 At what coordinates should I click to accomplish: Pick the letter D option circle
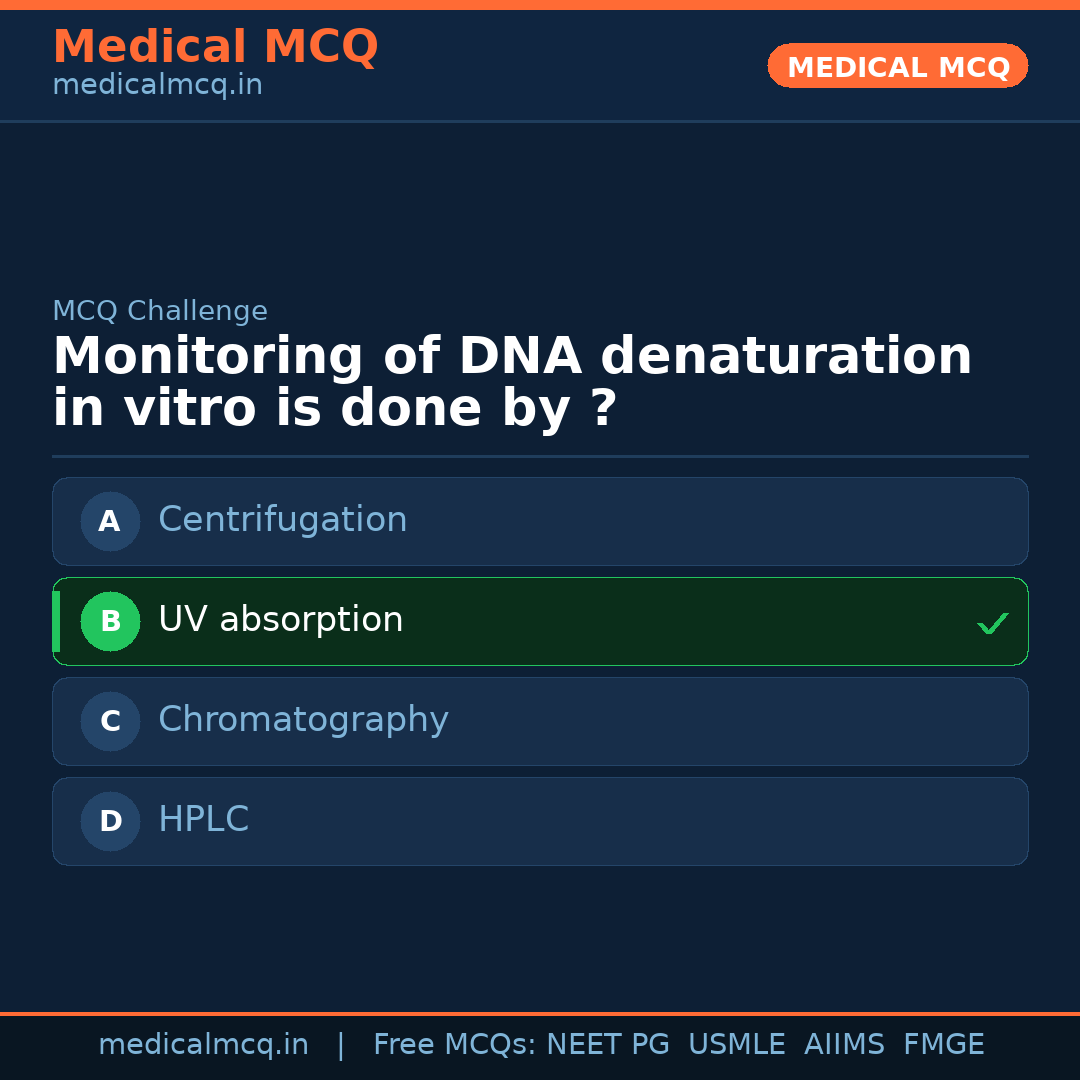pos(110,821)
